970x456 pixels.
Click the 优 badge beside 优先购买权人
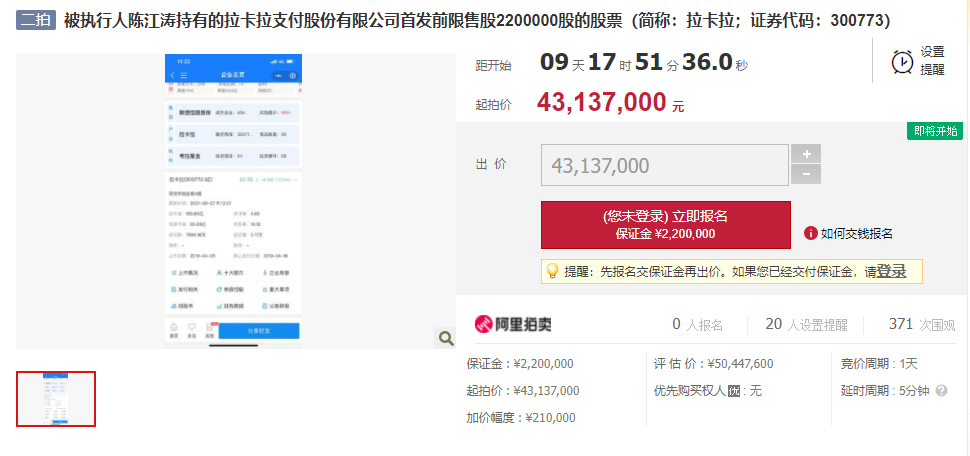(734, 391)
